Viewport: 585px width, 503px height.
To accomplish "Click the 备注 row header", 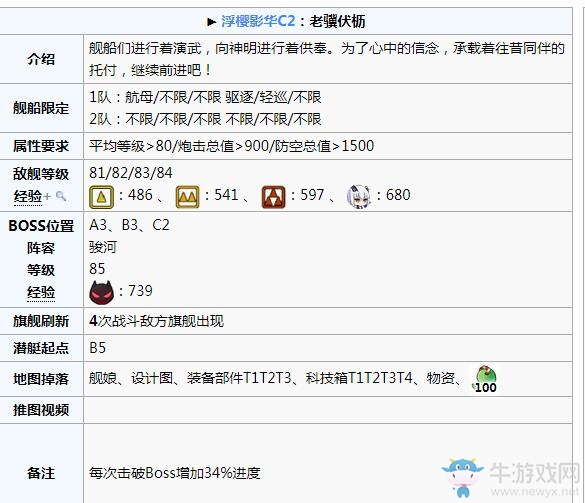I will pos(41,473).
